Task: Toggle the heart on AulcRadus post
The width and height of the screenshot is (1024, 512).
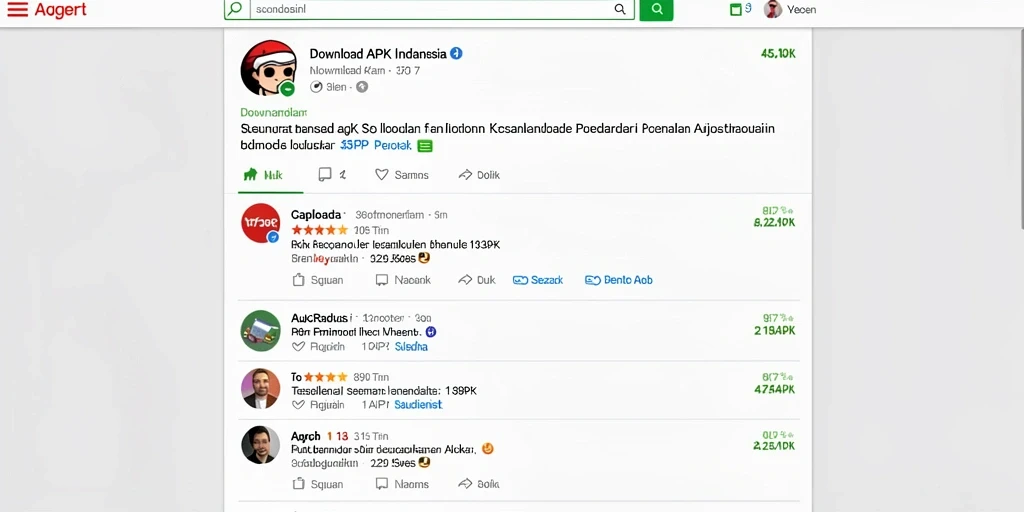Action: pyautogui.click(x=298, y=347)
